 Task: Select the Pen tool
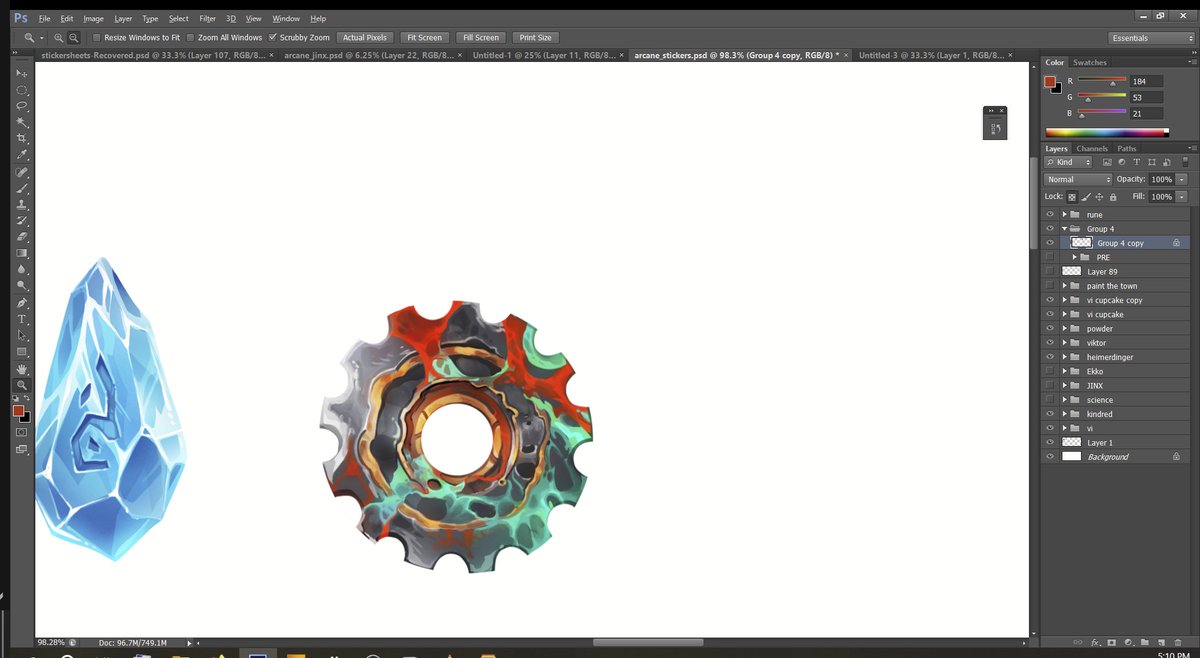[x=21, y=303]
